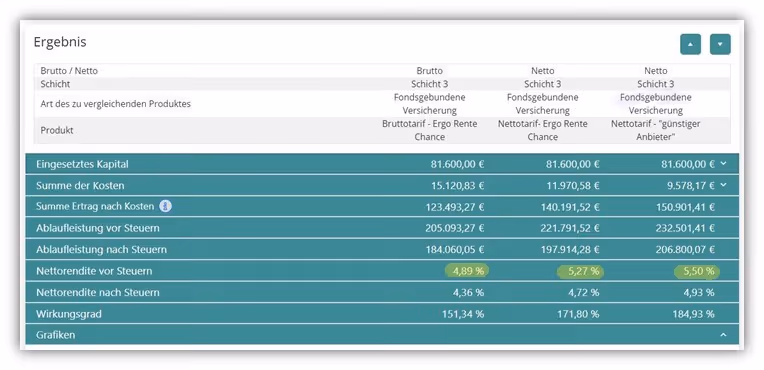Click the Ablaufleistung vor Steuern label
Viewport: 764px width, 370px height.
[97, 228]
